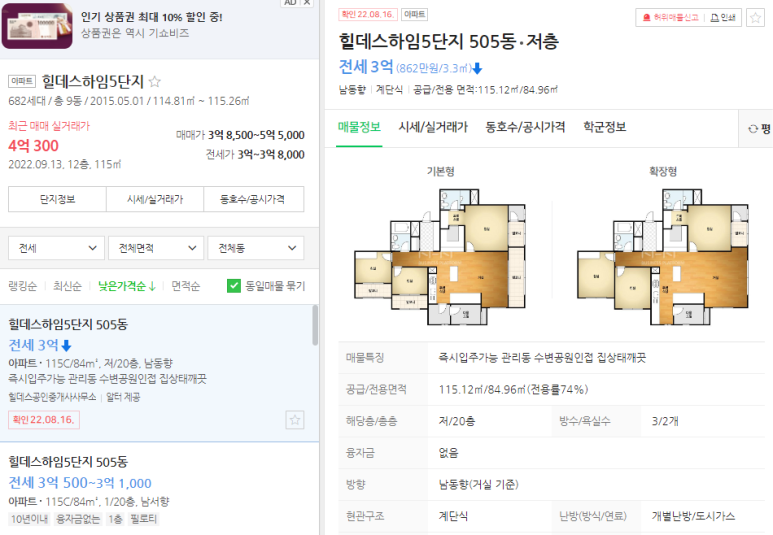Screen dimensions: 773x535
Task: Favorite 힐데스하임5단지 complex with star icon
Action: (154, 81)
